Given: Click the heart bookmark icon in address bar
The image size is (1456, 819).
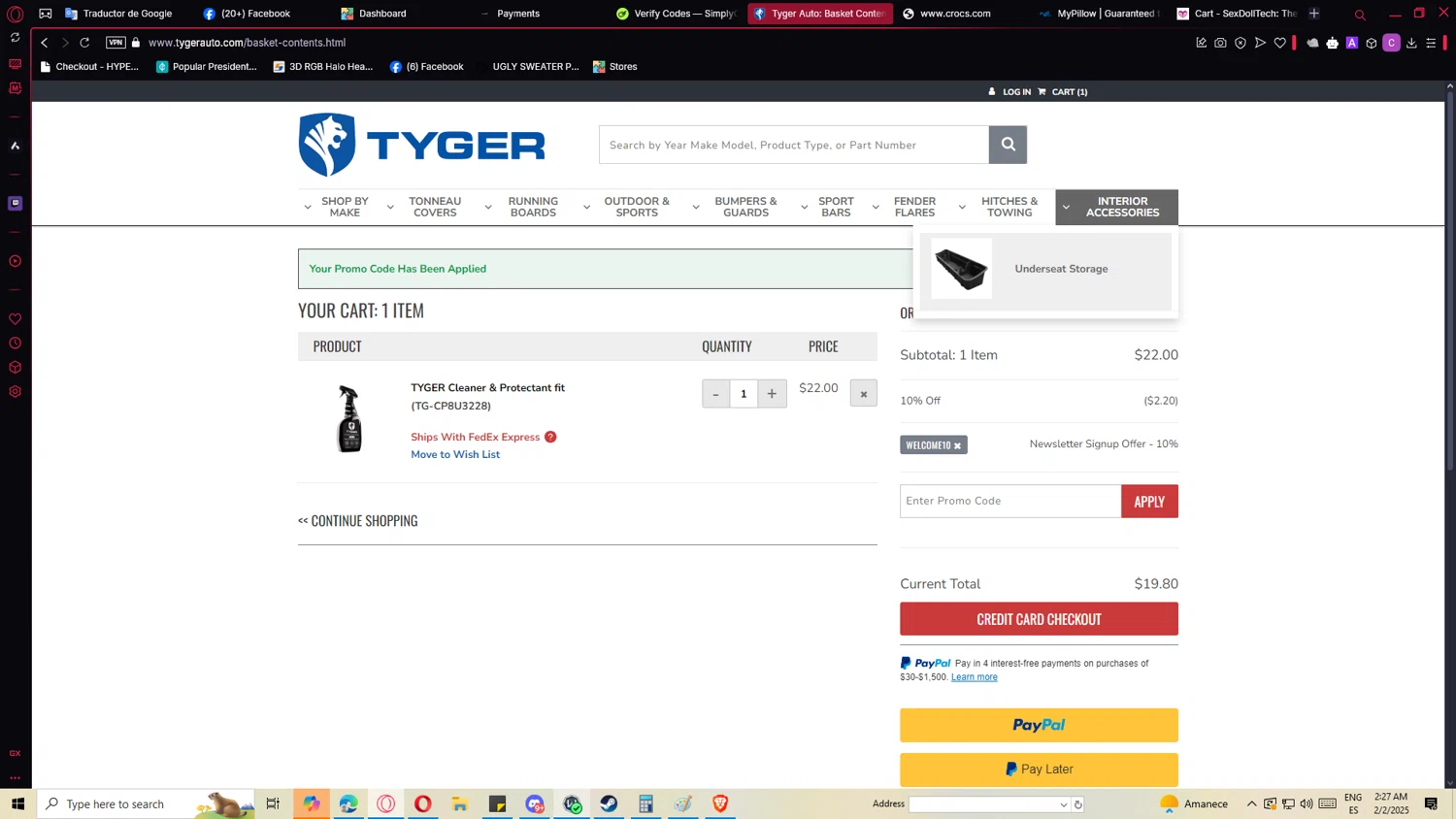Looking at the screenshot, I should 1280,43.
